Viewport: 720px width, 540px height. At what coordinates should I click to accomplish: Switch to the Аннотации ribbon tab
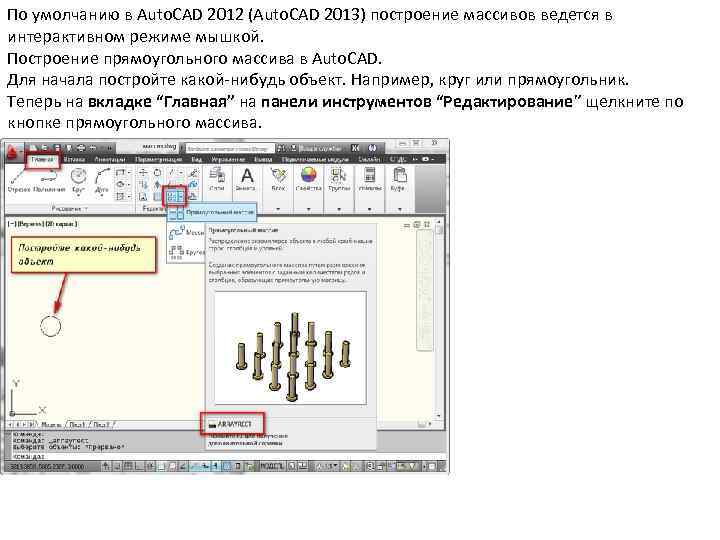click(x=110, y=159)
